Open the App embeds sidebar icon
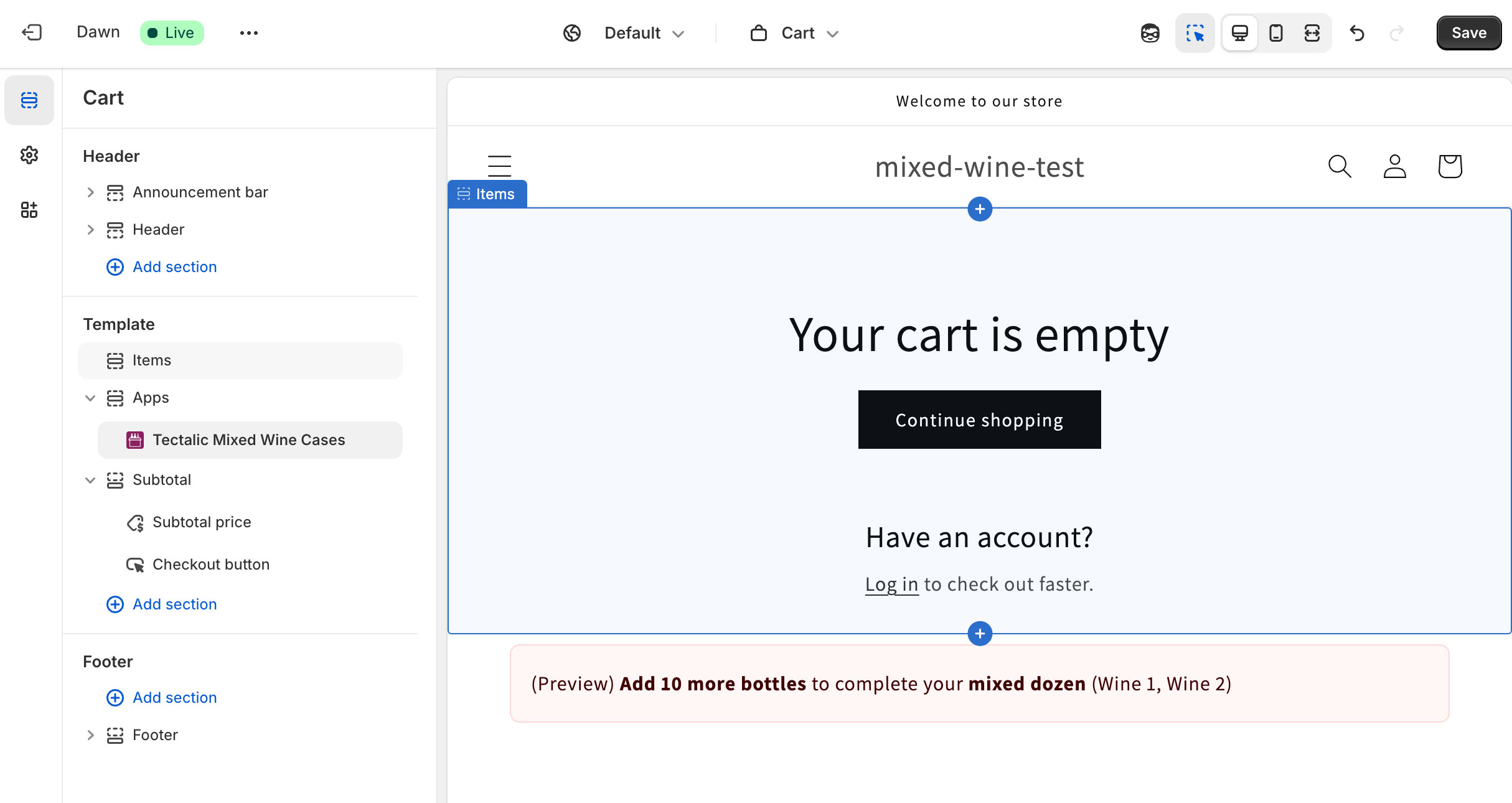Viewport: 1512px width, 803px height. pyautogui.click(x=29, y=210)
